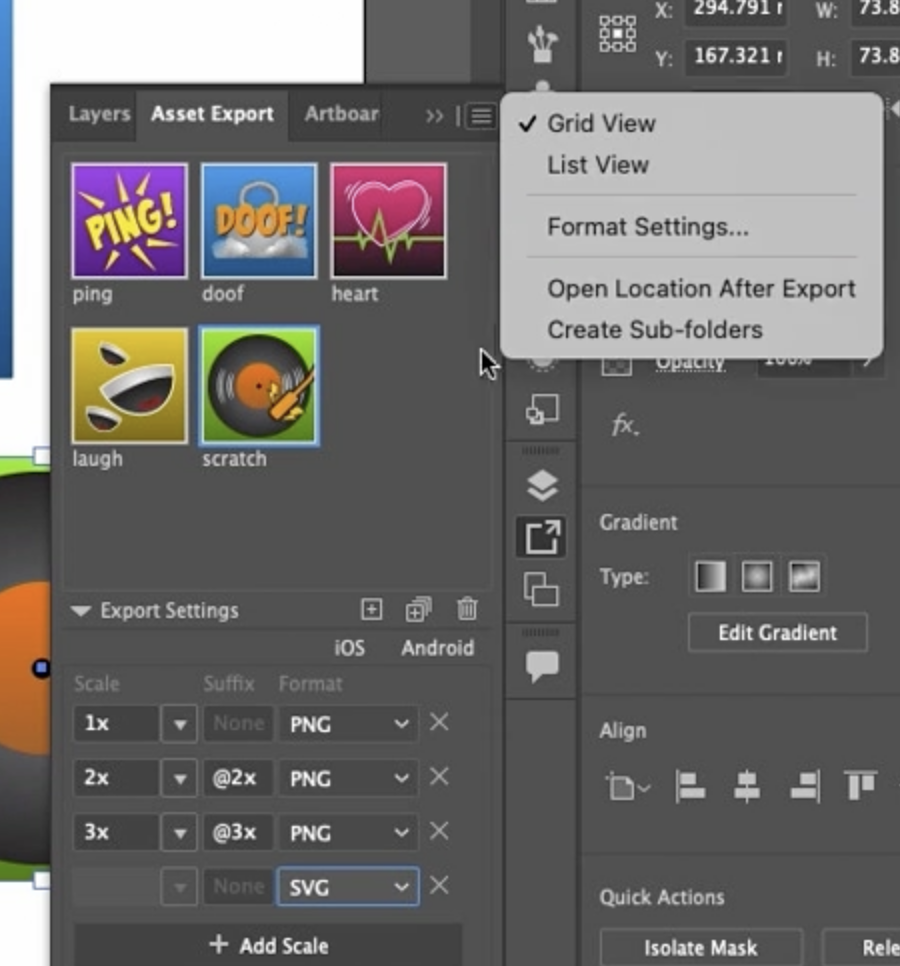Toggle Open Location After Export
This screenshot has height=966, width=900.
(x=702, y=289)
